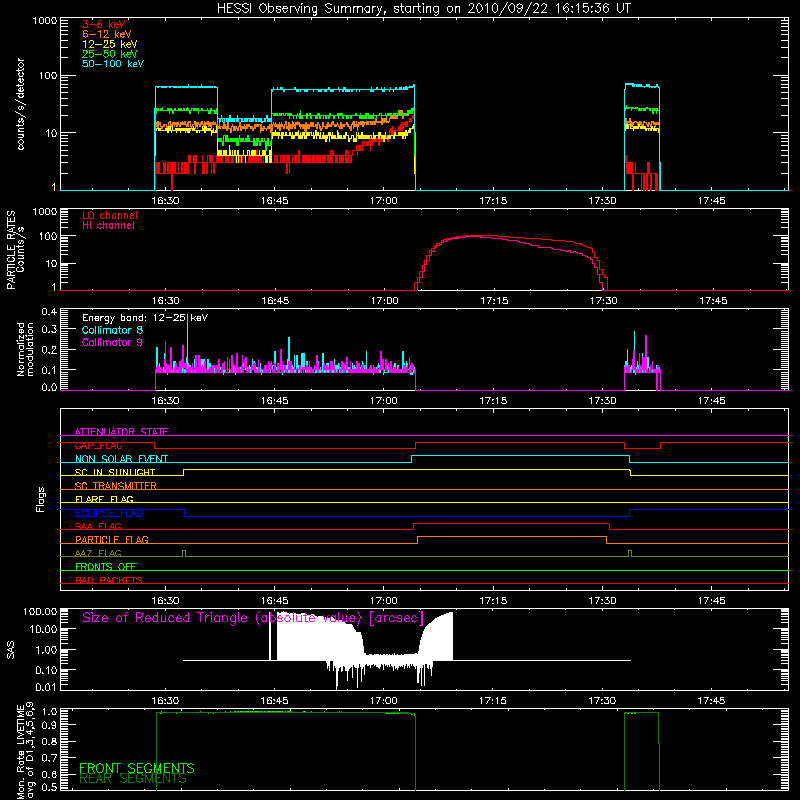
Task: Select the FLARE_FLAG label
Action: (104, 499)
